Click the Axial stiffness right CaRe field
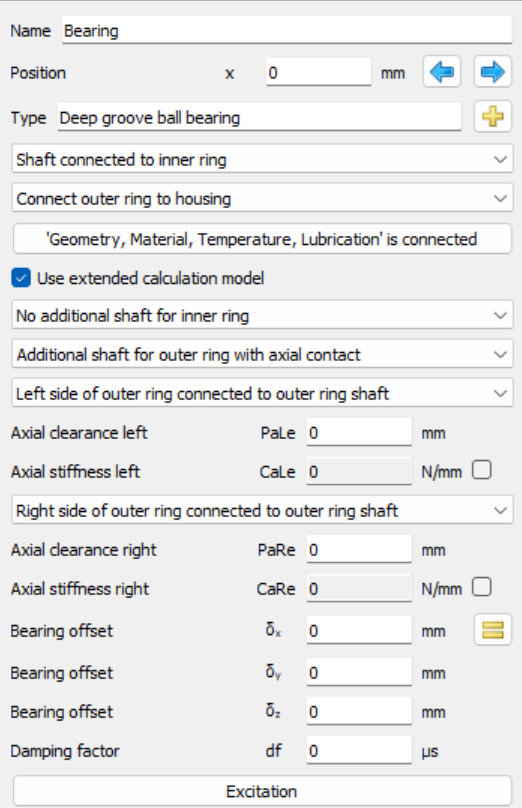Screen dimensions: 522x808 coord(359,588)
